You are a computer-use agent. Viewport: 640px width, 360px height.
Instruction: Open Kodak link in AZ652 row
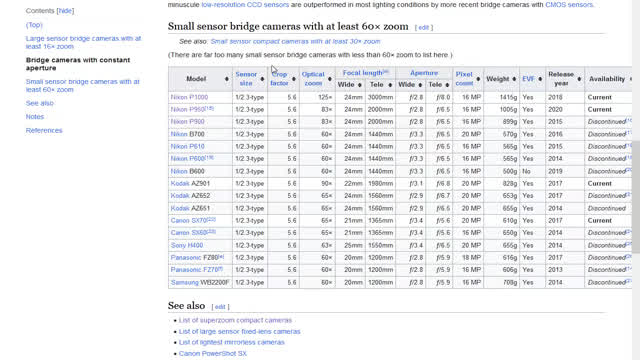[x=180, y=196]
